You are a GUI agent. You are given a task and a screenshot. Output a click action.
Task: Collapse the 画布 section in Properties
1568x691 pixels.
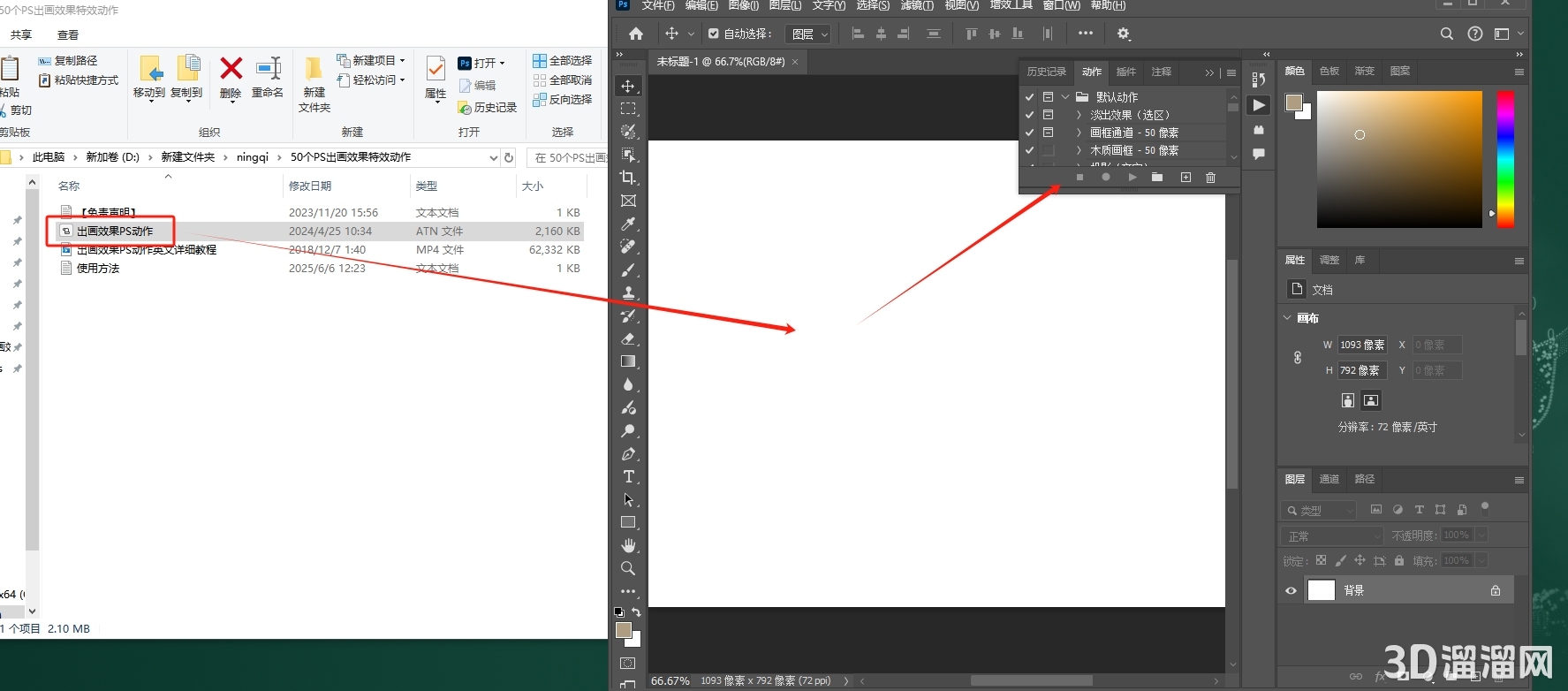[1286, 318]
